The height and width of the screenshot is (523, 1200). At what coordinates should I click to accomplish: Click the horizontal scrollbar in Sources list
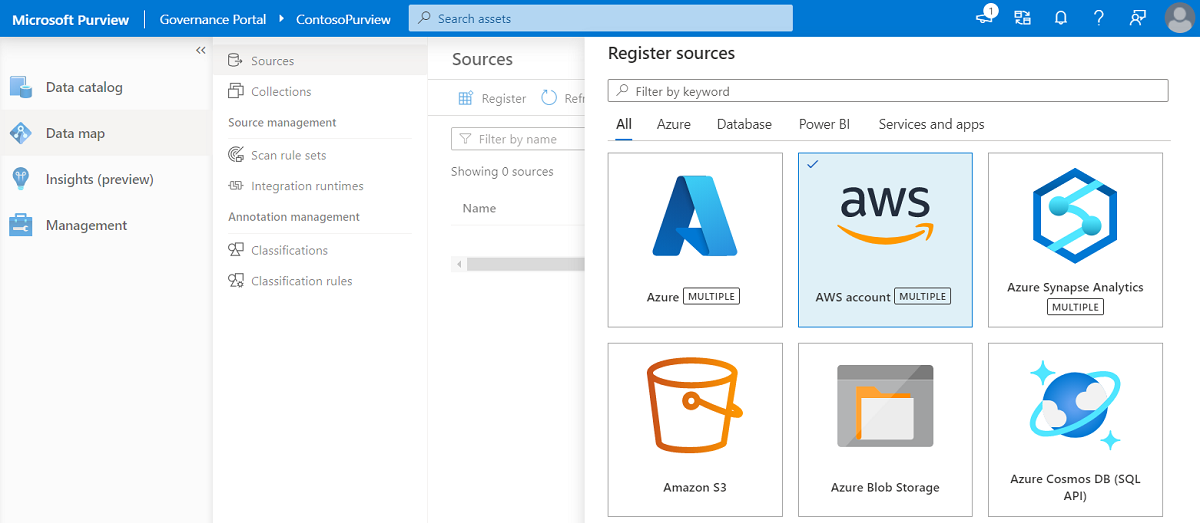pos(525,264)
